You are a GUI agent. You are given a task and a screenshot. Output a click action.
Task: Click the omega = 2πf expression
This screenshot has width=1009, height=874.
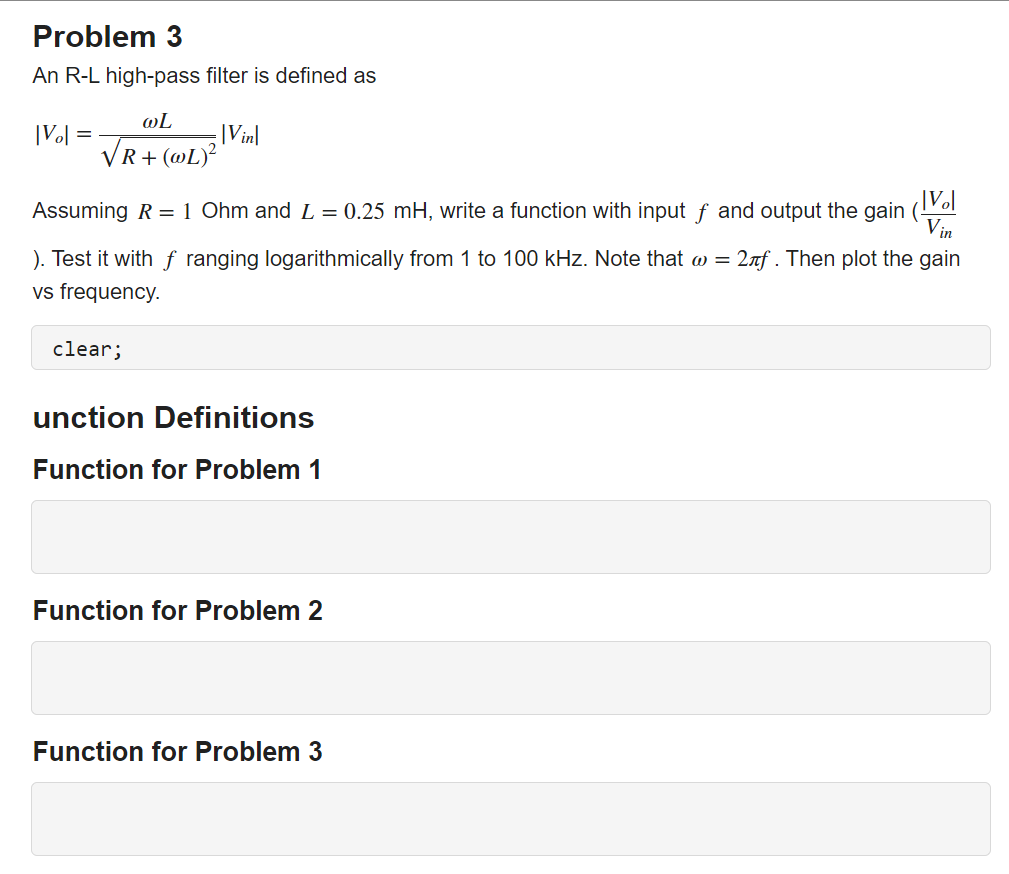(730, 259)
